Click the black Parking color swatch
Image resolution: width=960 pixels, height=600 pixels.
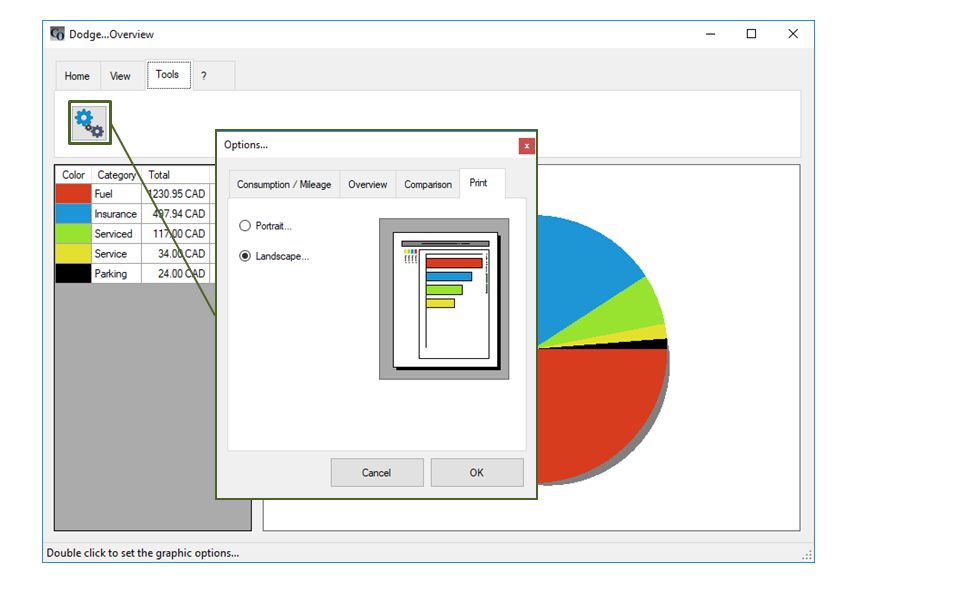73,274
